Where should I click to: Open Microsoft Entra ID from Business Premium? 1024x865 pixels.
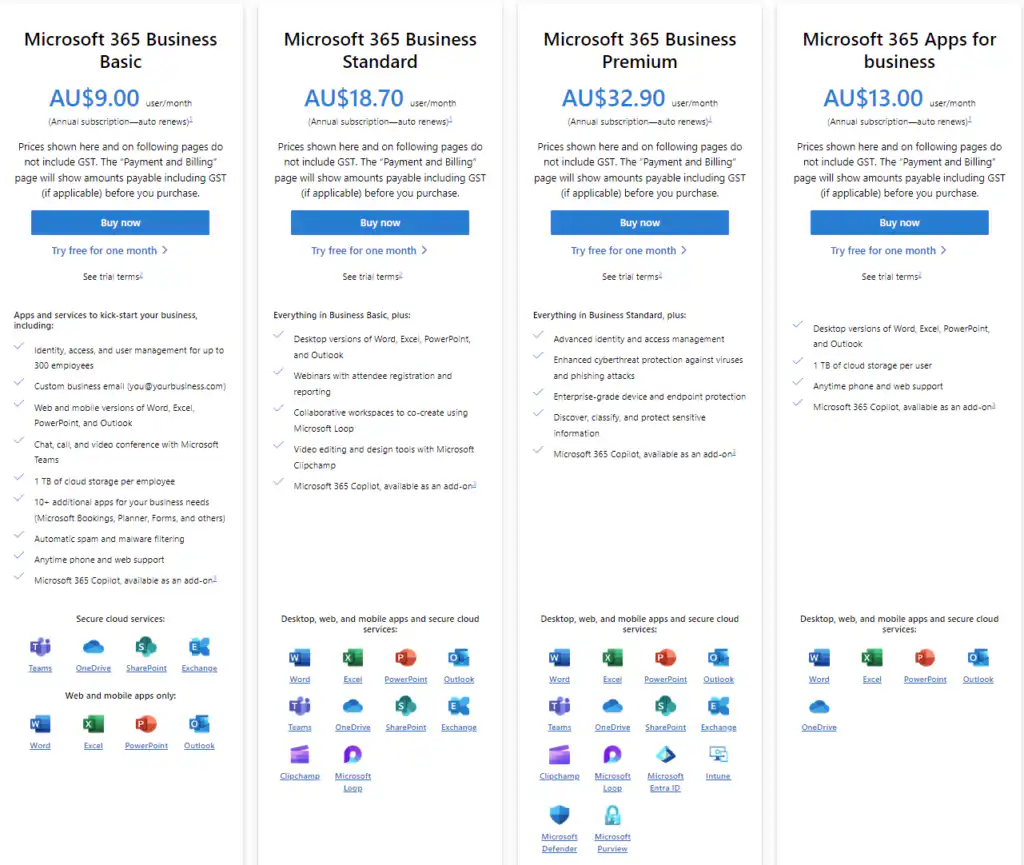coord(665,763)
